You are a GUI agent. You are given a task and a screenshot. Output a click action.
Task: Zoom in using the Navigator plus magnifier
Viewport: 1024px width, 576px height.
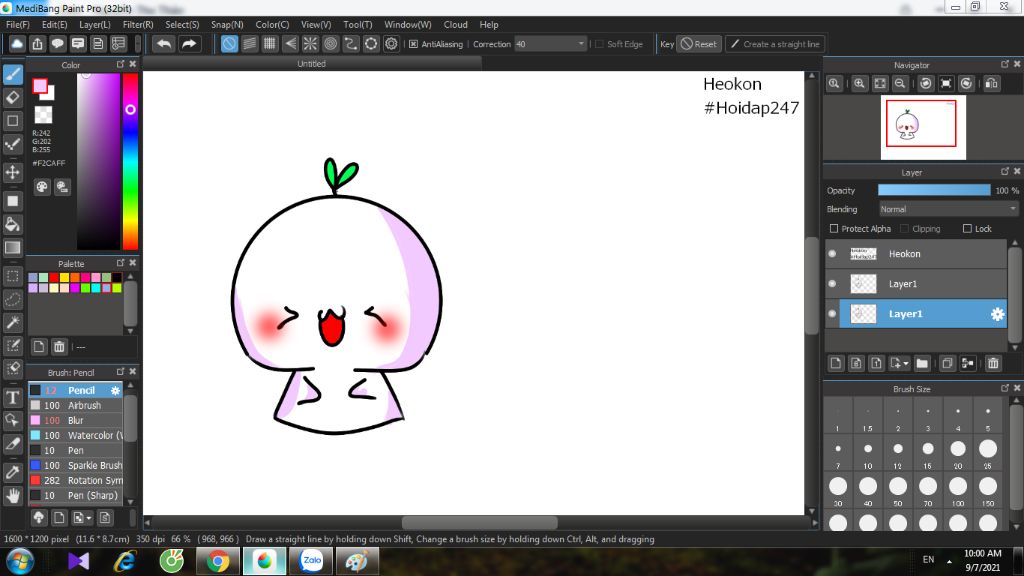click(859, 84)
